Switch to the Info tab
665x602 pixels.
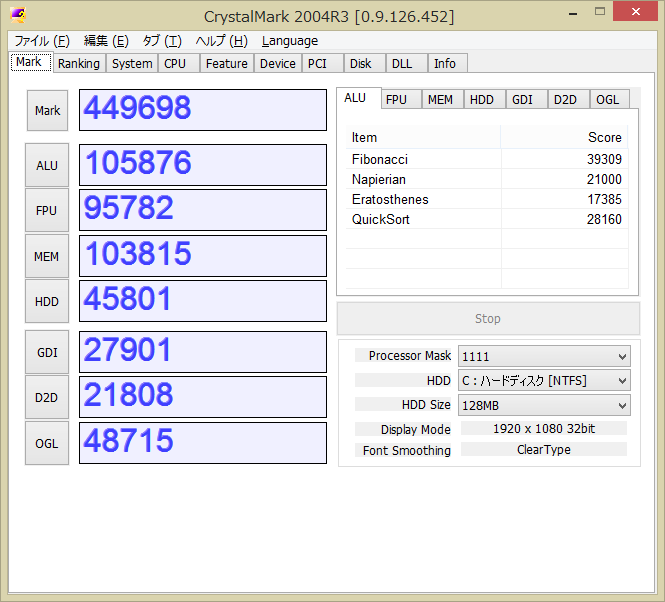coord(448,63)
